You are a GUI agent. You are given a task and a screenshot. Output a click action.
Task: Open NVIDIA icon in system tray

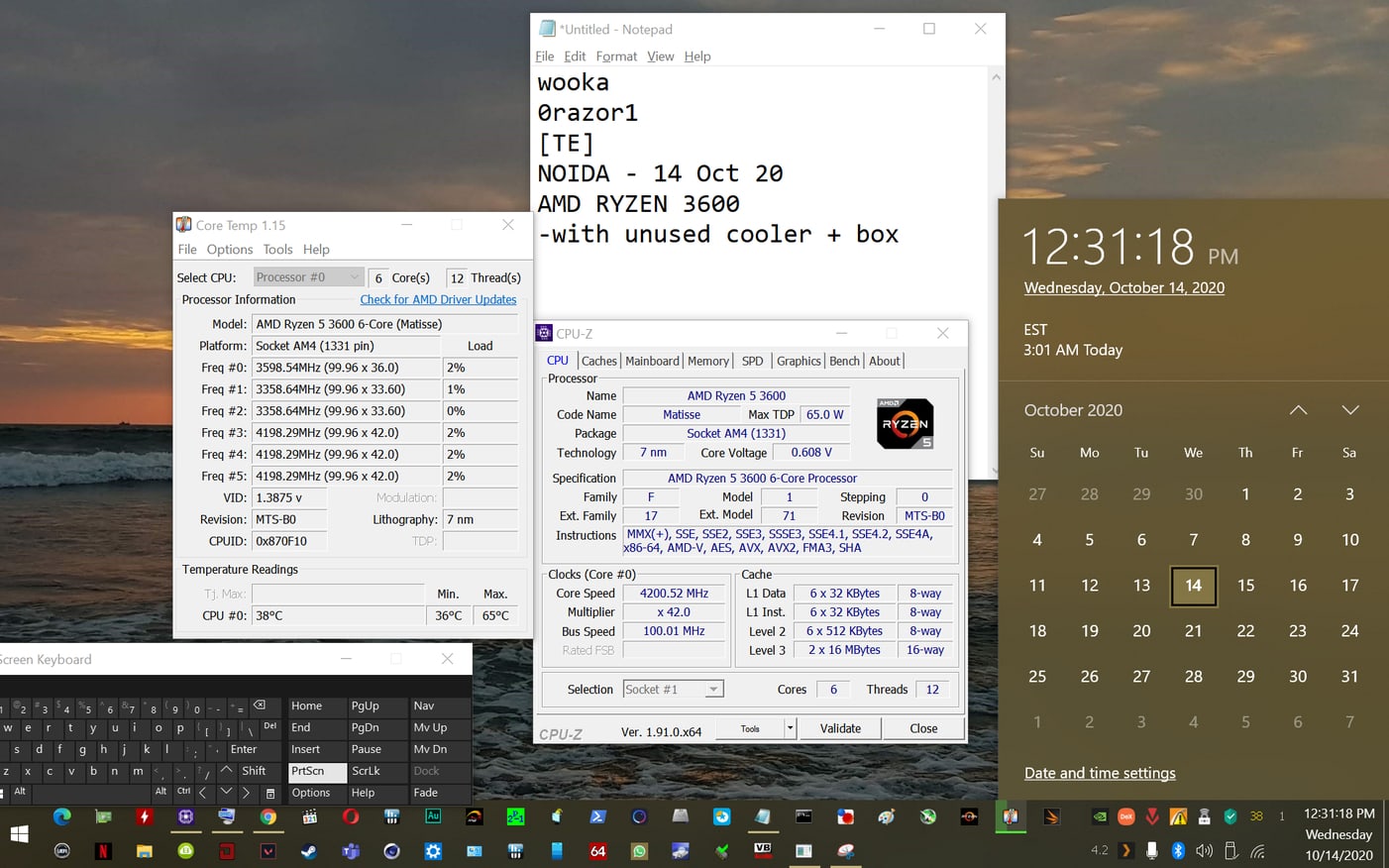pyautogui.click(x=1100, y=817)
